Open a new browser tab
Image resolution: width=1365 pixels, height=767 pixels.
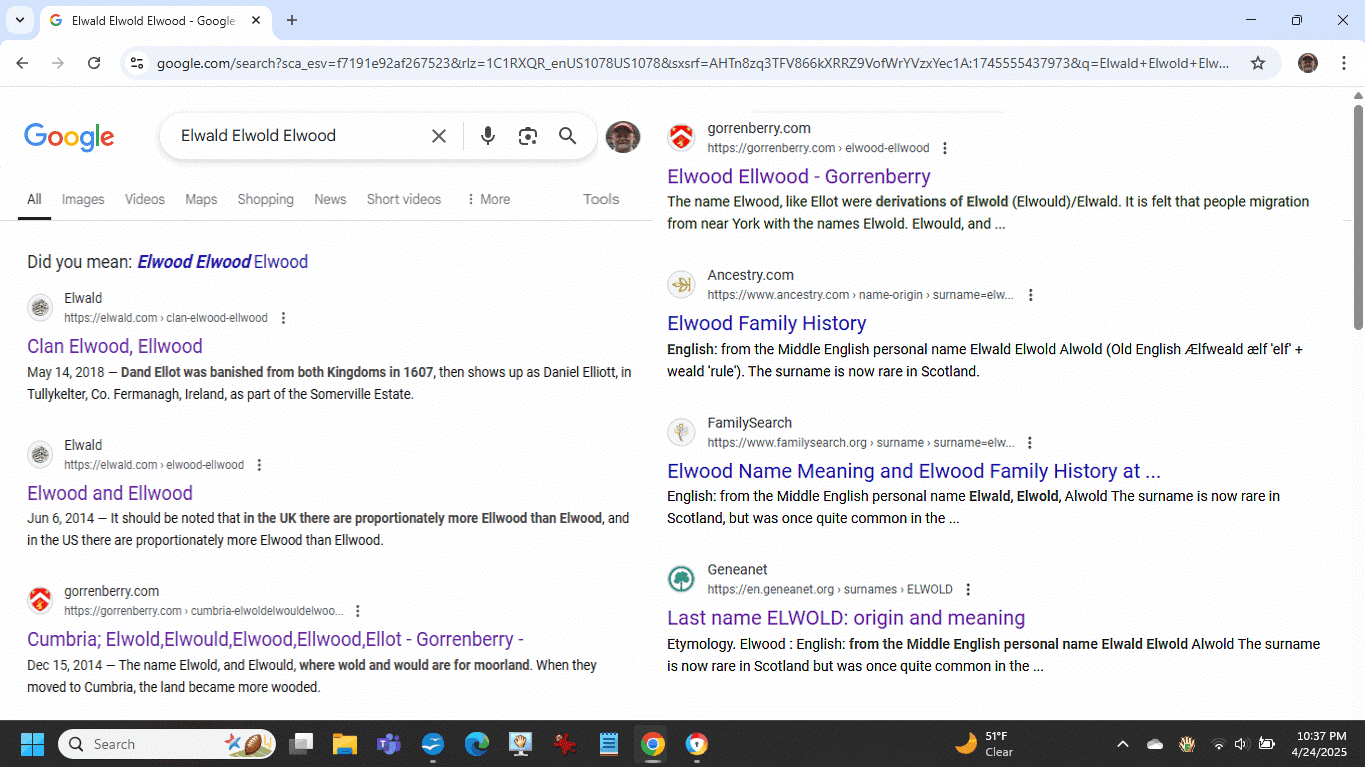pyautogui.click(x=292, y=20)
